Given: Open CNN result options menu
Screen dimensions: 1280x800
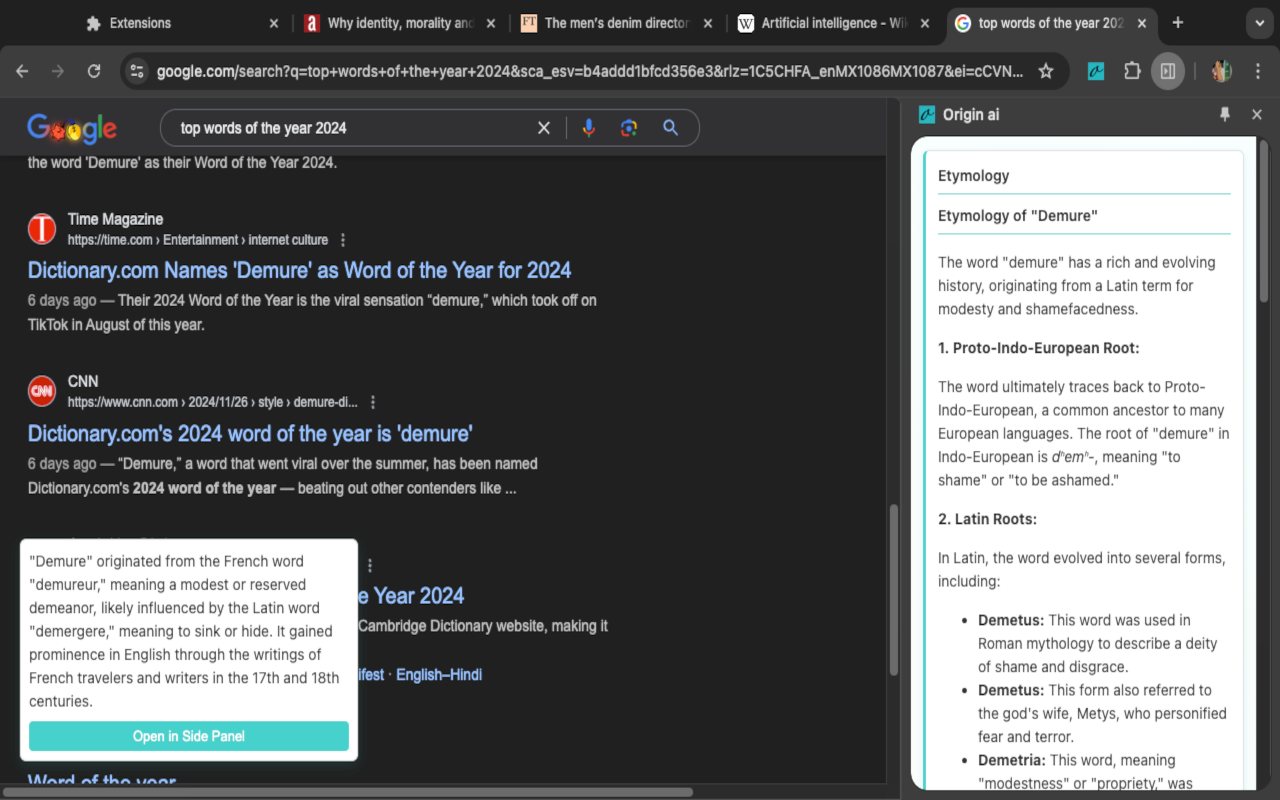Looking at the screenshot, I should coord(373,402).
